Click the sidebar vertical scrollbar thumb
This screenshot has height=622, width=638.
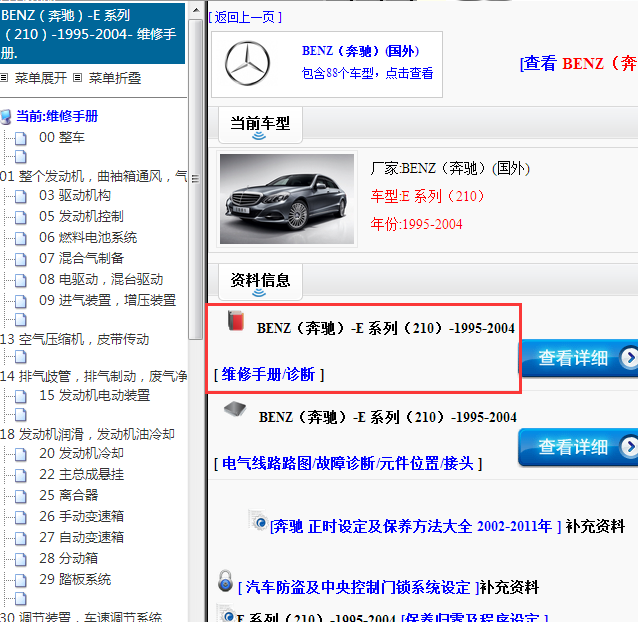pos(196,179)
